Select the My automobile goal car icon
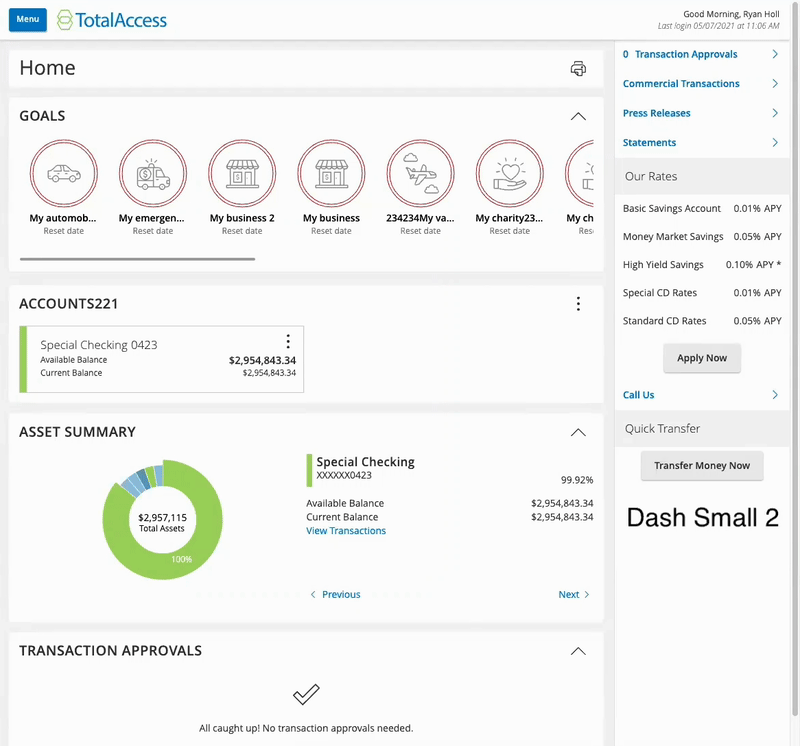The image size is (800, 746). tap(63, 173)
